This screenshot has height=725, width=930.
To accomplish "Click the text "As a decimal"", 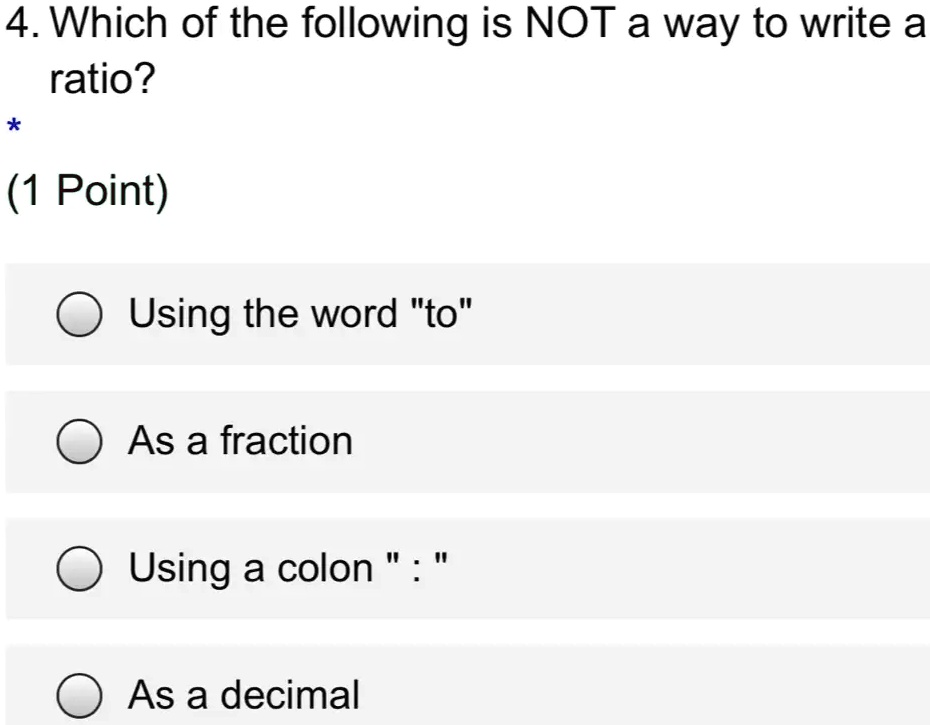I will click(x=243, y=693).
